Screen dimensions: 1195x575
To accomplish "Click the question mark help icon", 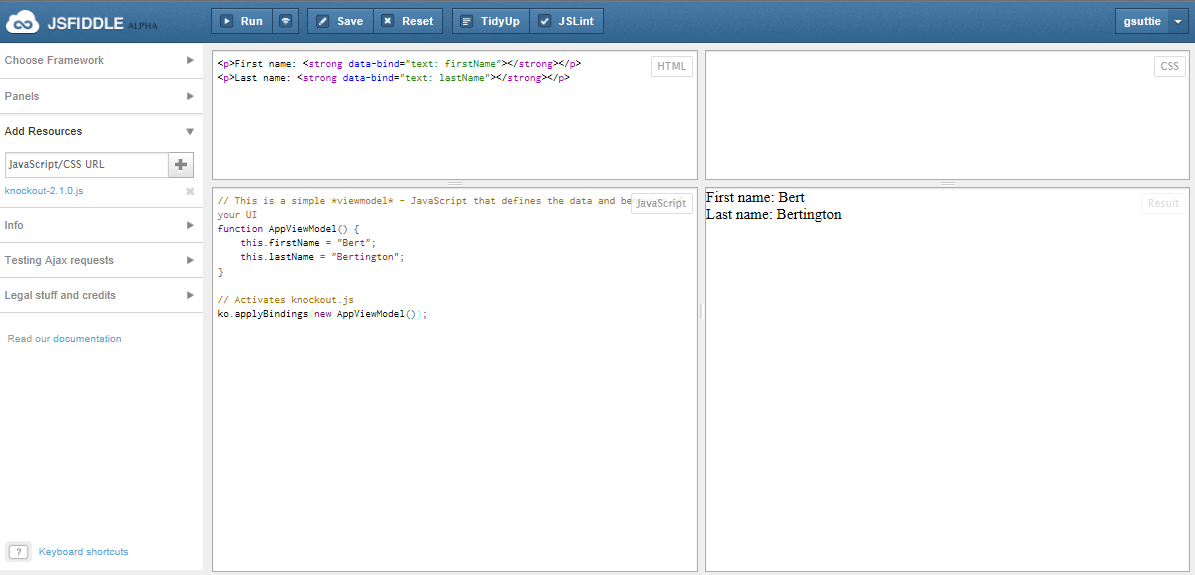I will coord(19,551).
